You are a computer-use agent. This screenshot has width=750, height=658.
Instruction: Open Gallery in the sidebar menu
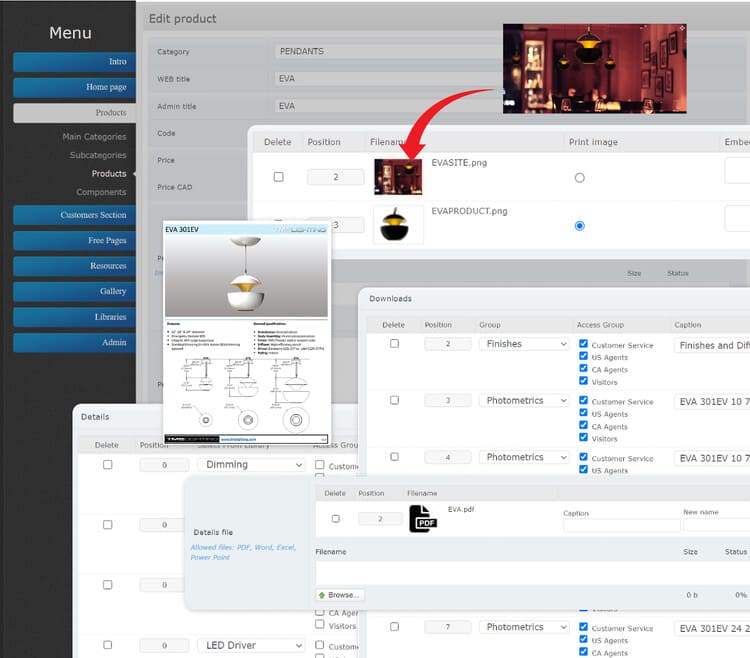[74, 291]
